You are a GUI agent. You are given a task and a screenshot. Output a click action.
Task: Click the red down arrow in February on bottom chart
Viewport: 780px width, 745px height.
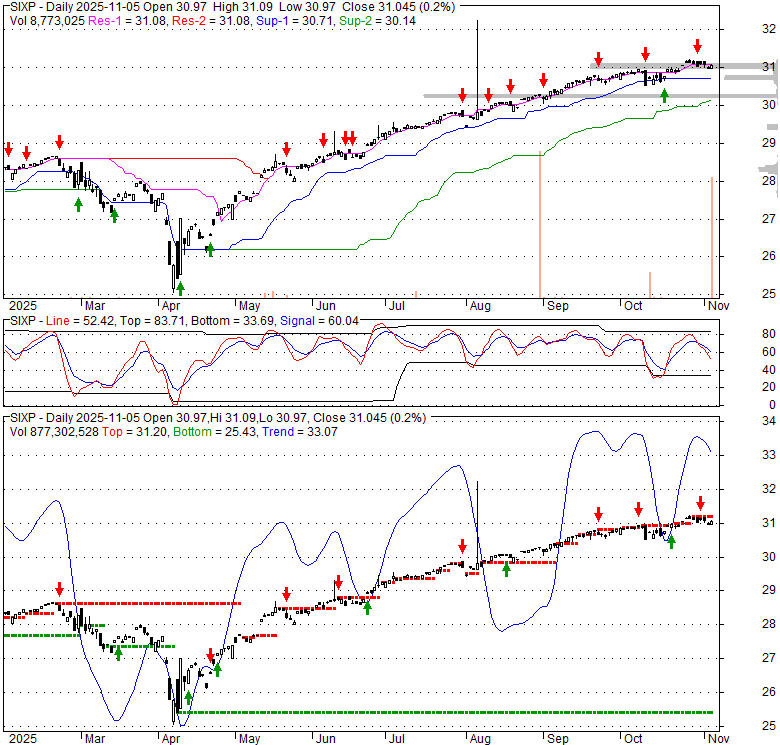point(59,589)
